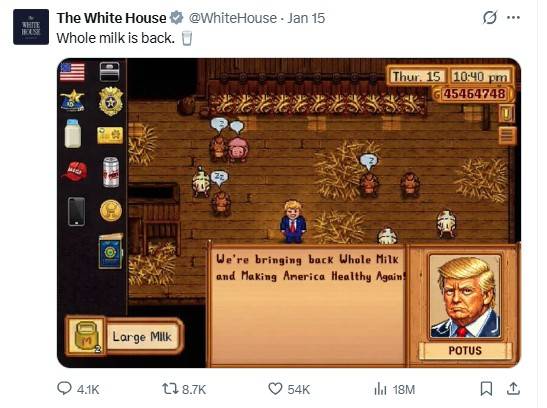Open The White House profile avatar
The height and width of the screenshot is (408, 547).
(31, 27)
